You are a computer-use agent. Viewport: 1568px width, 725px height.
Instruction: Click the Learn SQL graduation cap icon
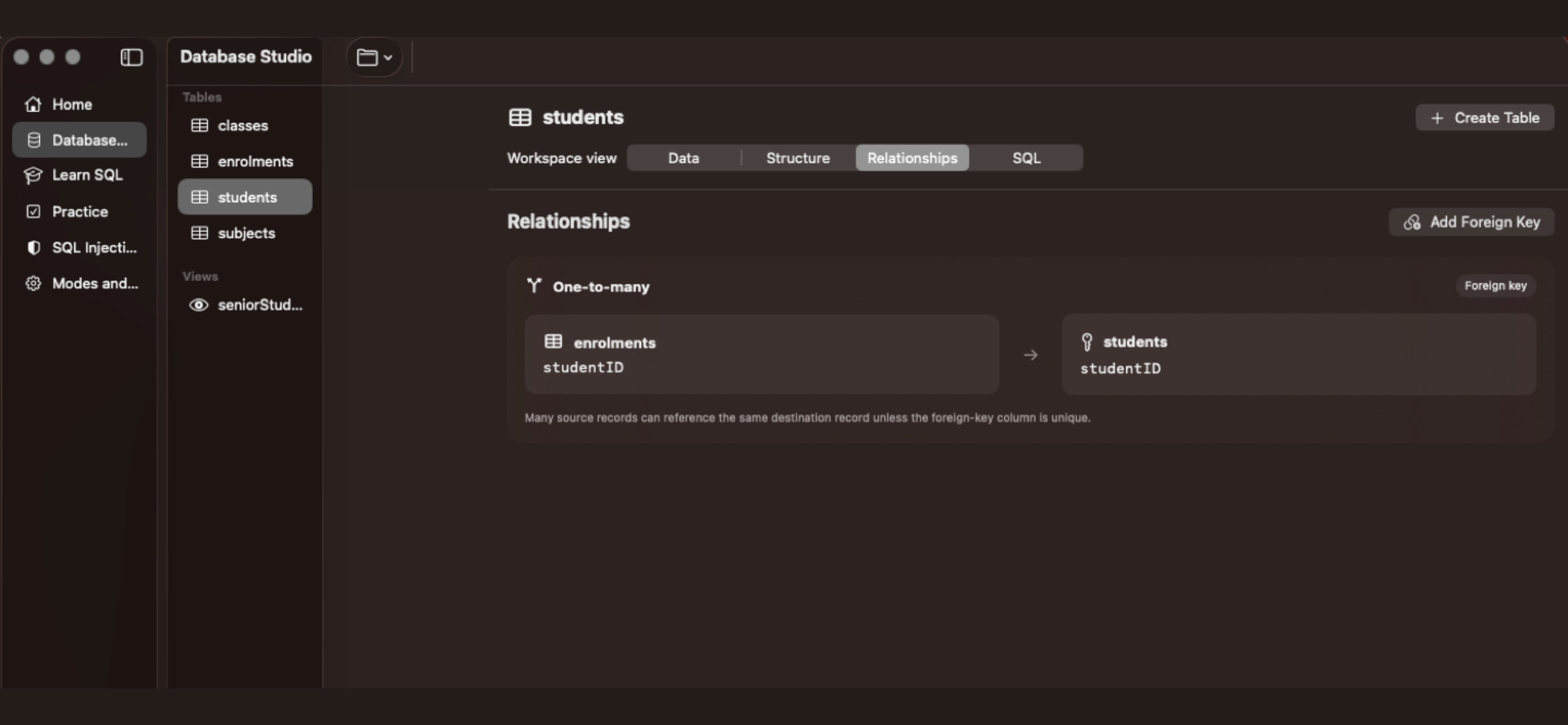tap(33, 175)
